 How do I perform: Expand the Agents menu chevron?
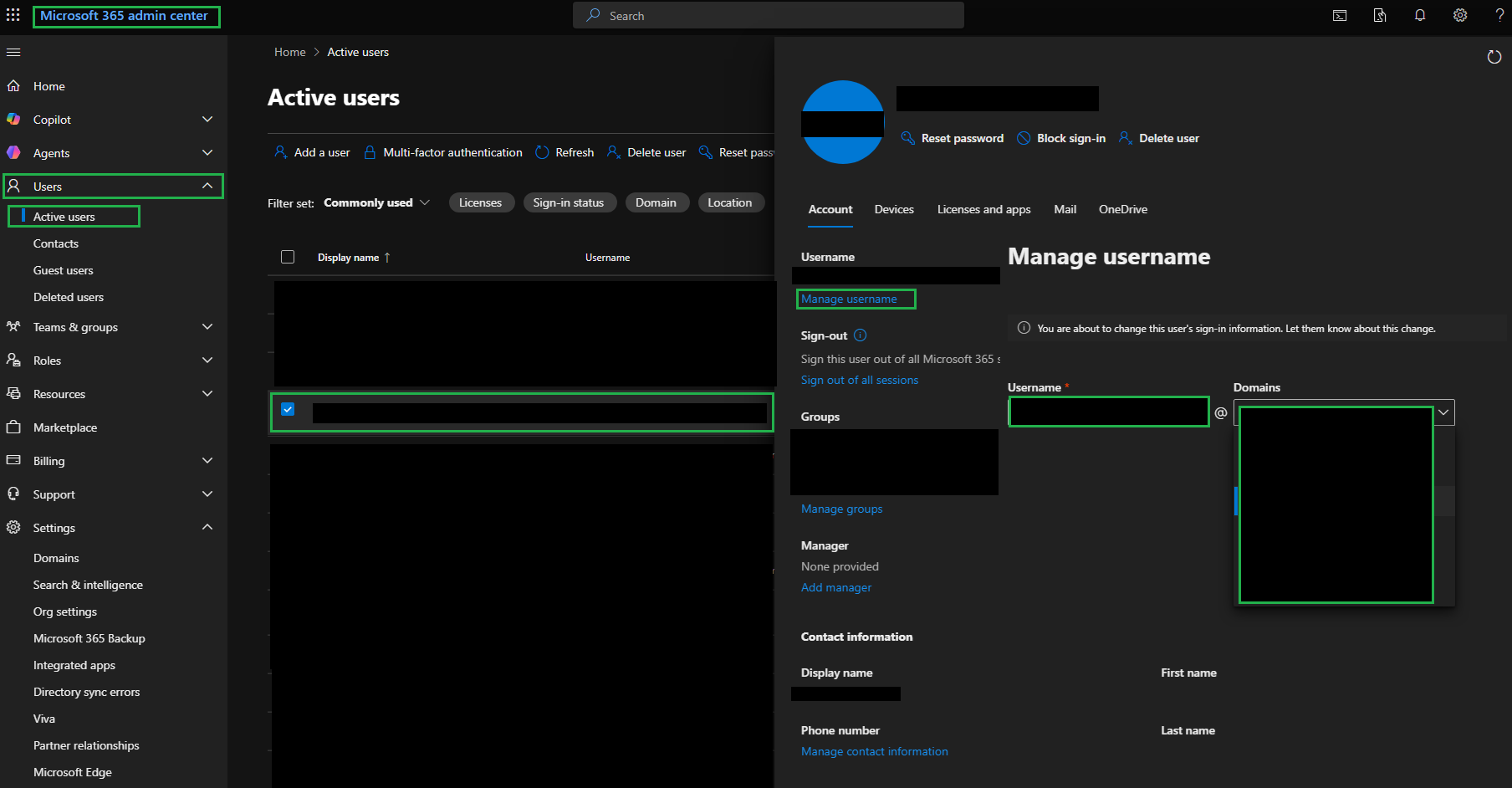(x=207, y=153)
